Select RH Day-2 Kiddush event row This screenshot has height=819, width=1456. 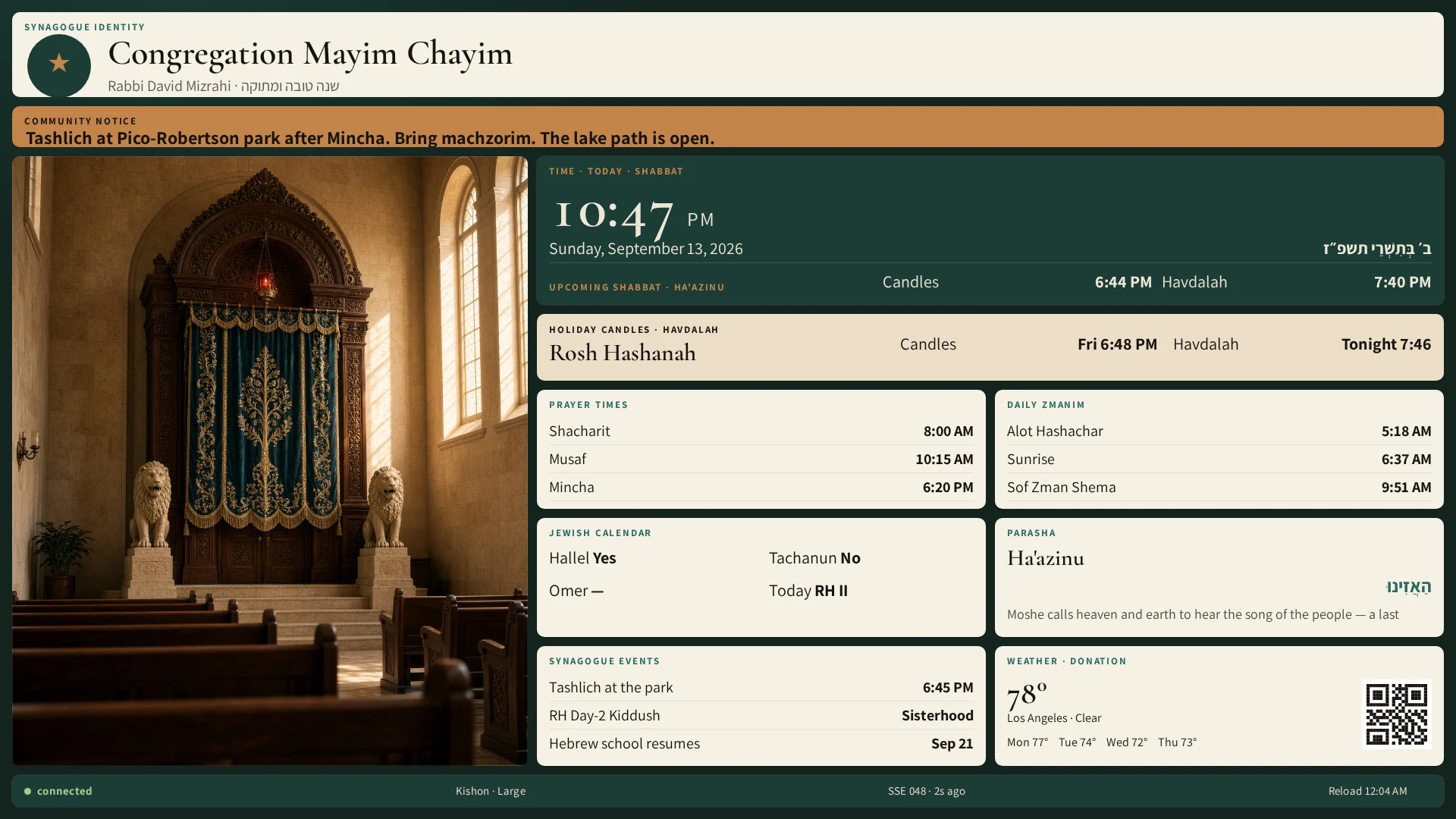(x=761, y=715)
